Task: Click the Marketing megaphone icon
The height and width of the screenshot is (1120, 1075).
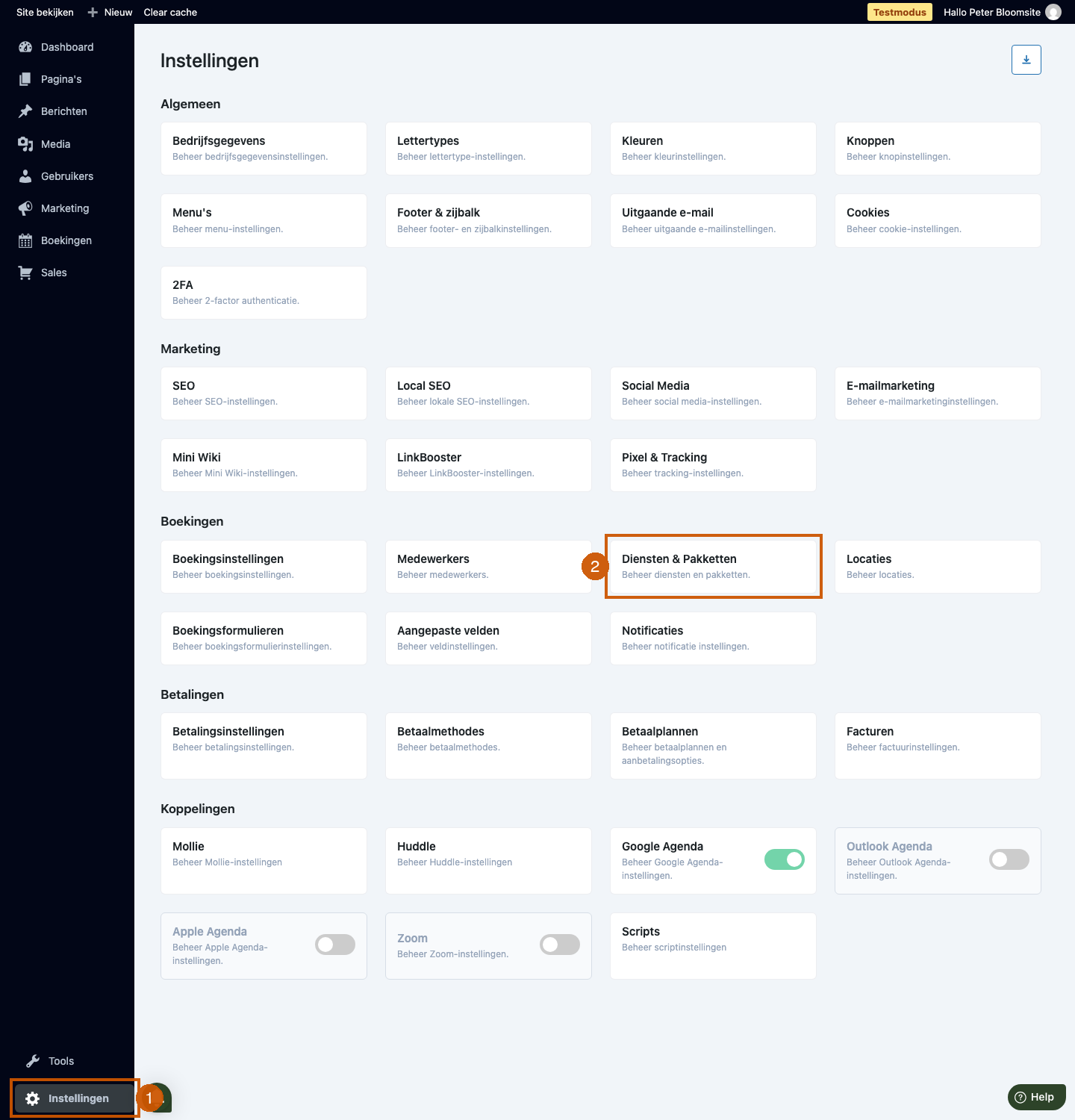Action: coord(25,208)
